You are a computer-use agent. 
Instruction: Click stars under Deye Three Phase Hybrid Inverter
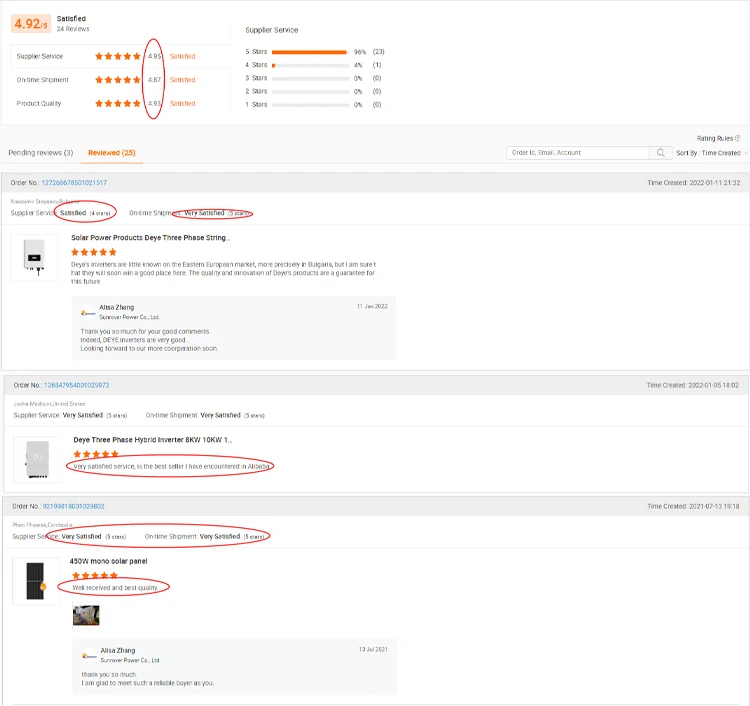[x=96, y=454]
